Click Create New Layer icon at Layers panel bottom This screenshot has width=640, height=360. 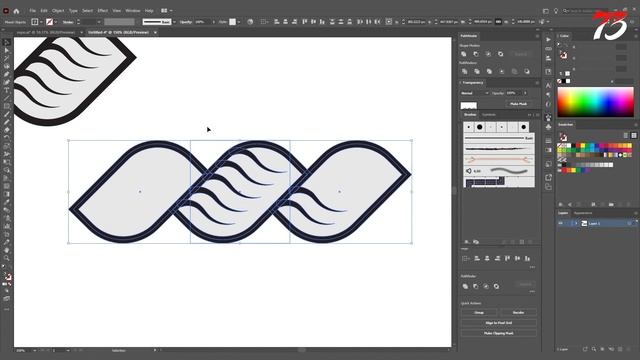pyautogui.click(x=620, y=349)
